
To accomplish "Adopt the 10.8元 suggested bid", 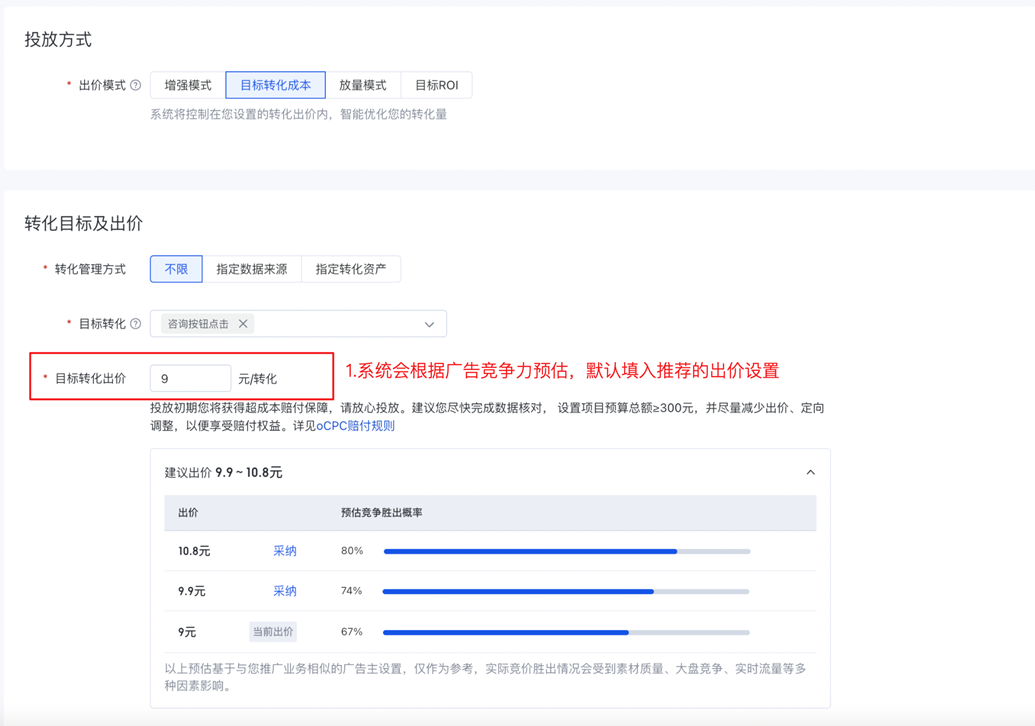I will pyautogui.click(x=285, y=551).
